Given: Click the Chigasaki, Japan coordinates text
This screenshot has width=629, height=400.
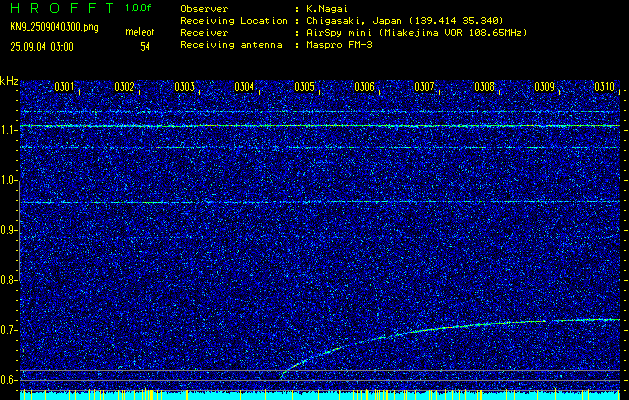Looking at the screenshot, I should [405, 21].
